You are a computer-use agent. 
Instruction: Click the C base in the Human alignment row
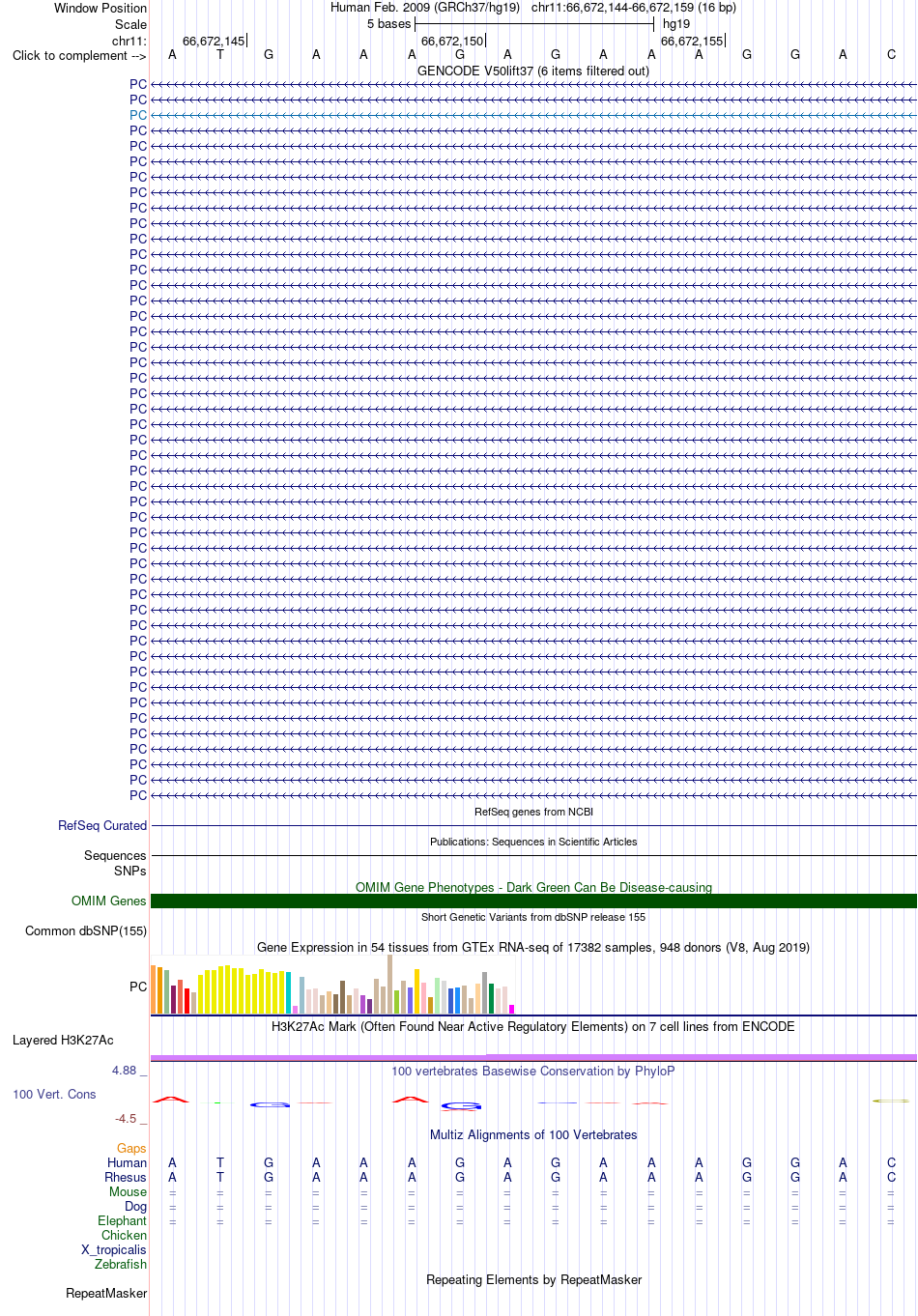point(891,1162)
